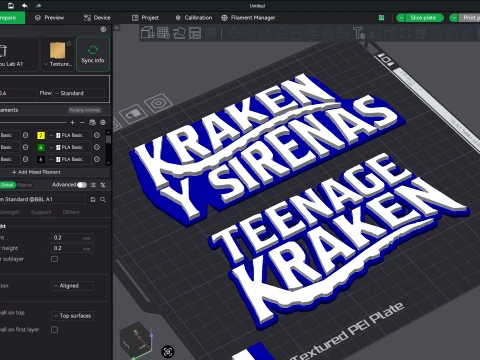Viewport: 480px width, 360px height.
Task: Open the Others settings tab
Action: tap(71, 212)
